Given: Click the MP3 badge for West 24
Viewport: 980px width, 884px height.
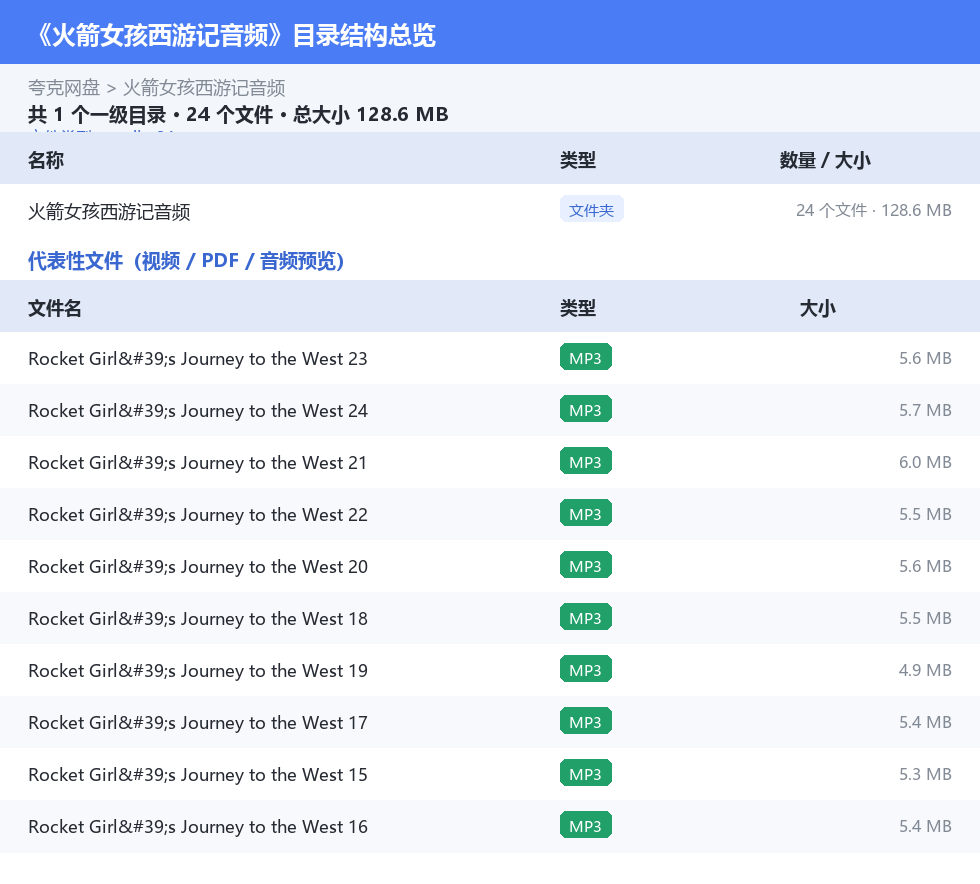Looking at the screenshot, I should pyautogui.click(x=586, y=409).
